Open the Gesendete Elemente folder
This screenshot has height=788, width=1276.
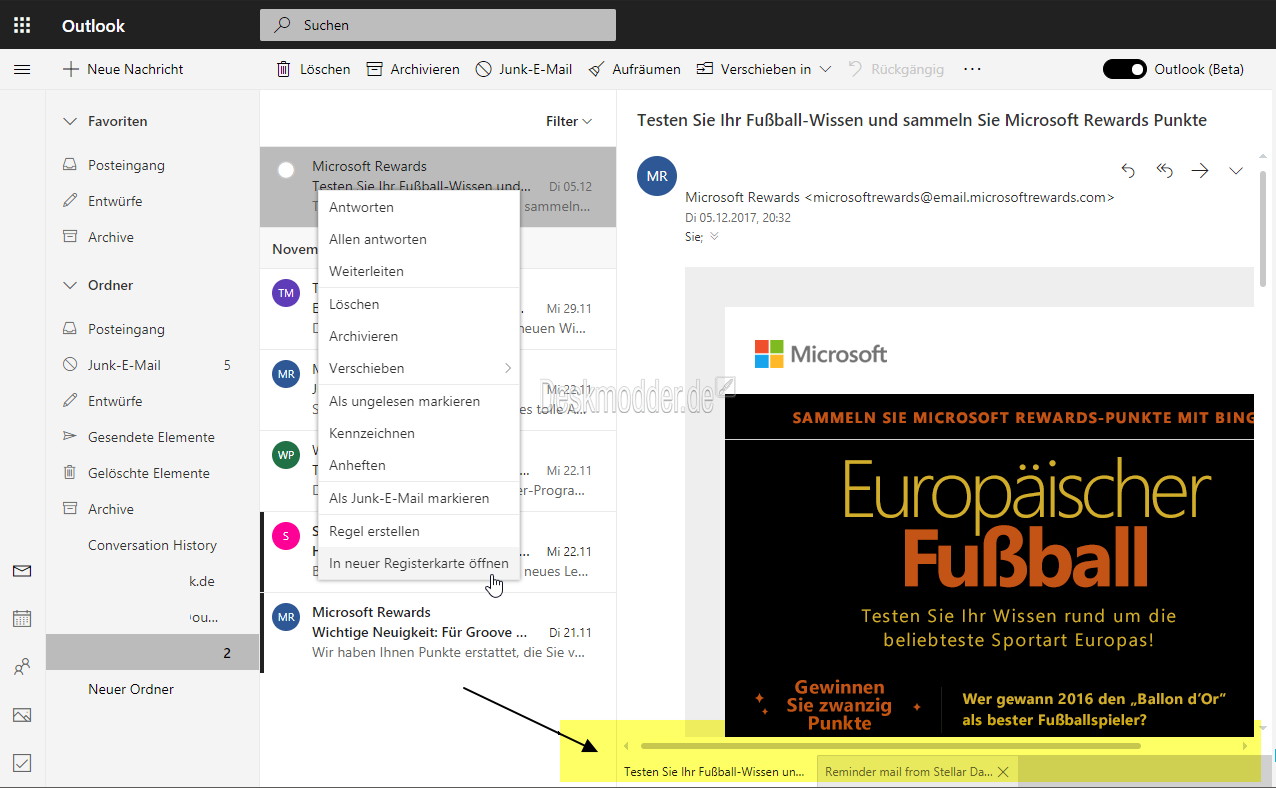[152, 437]
